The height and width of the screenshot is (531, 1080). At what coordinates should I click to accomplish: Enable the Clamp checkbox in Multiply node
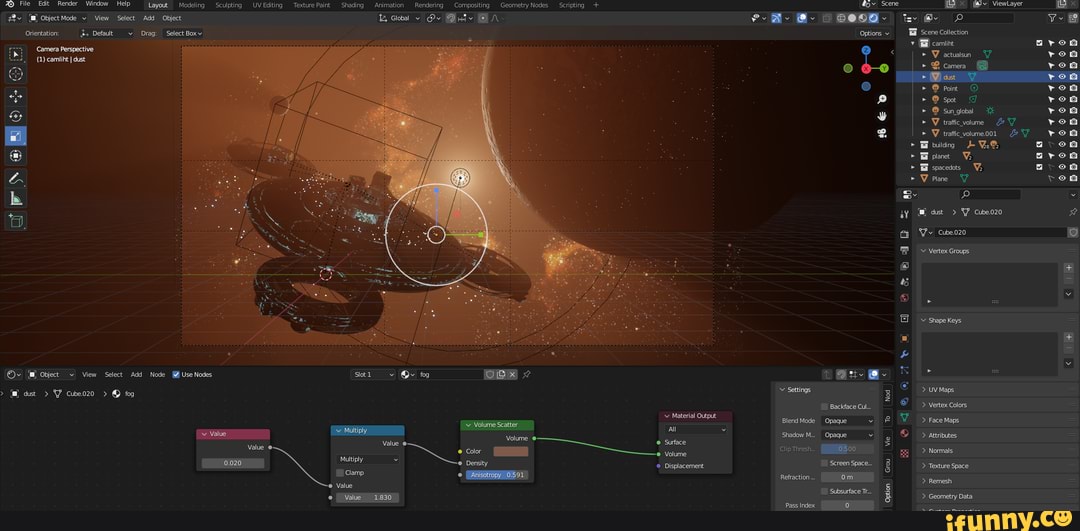pos(341,472)
